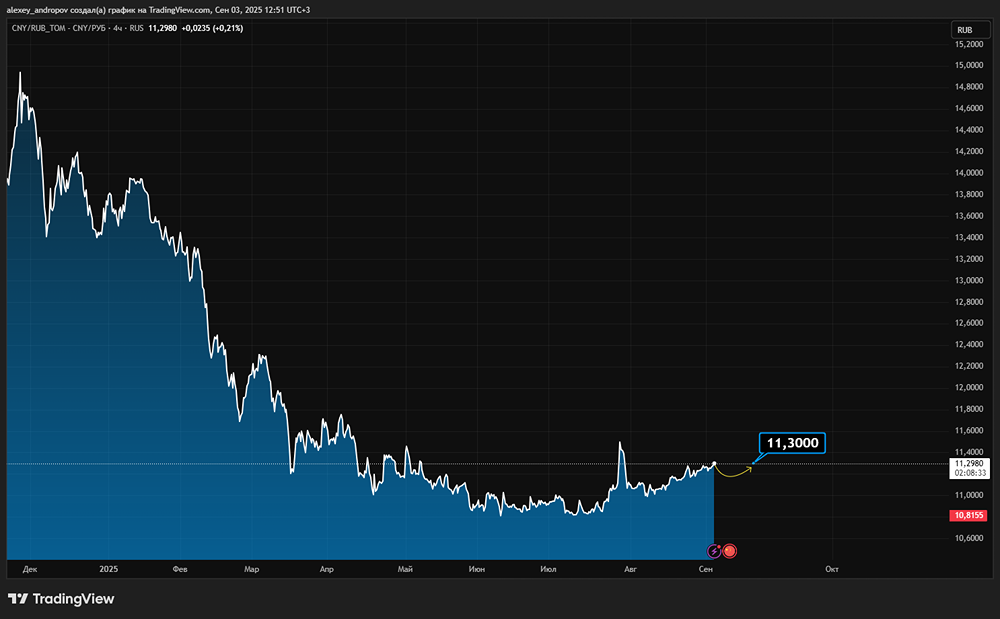Click the 14,0000 price axis label

[x=969, y=173]
